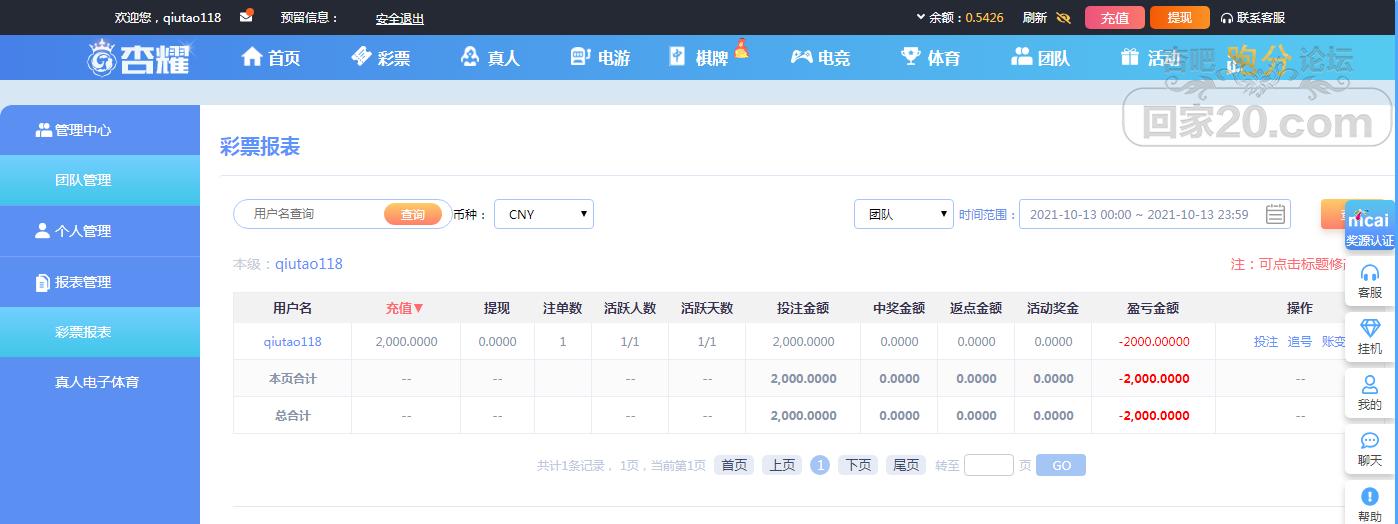Click 追号 action link in qiutao118 row
Image resolution: width=1398 pixels, height=524 pixels.
click(x=1300, y=341)
